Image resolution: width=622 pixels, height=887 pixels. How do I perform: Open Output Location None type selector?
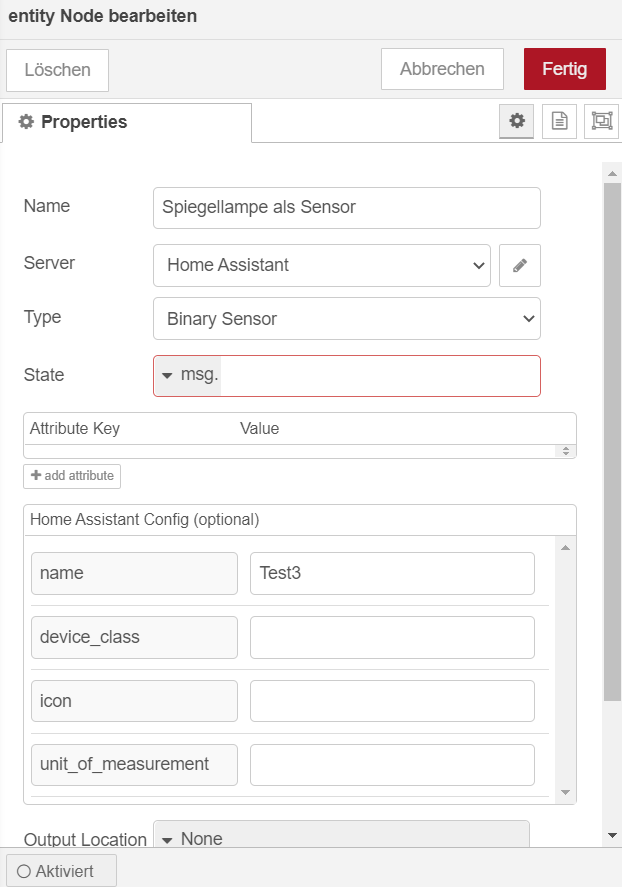coord(192,838)
